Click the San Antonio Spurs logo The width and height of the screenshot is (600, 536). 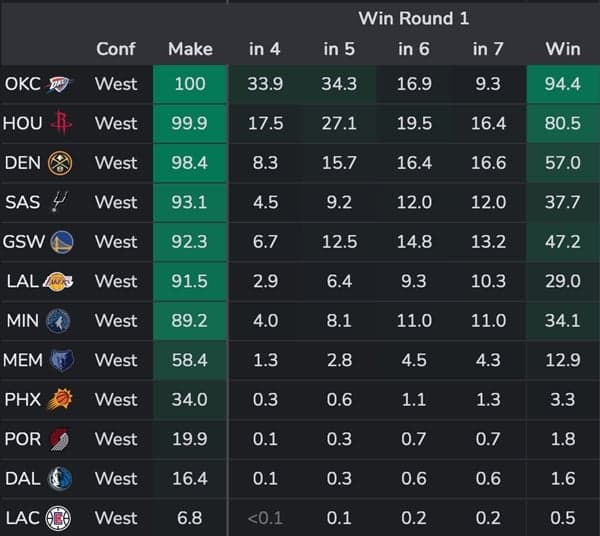[60, 202]
